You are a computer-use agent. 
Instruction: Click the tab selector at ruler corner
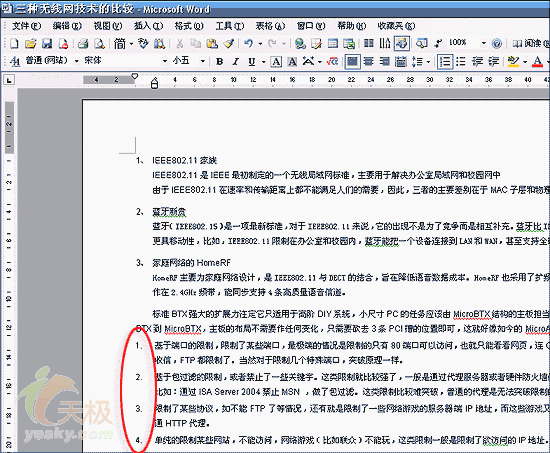point(9,80)
